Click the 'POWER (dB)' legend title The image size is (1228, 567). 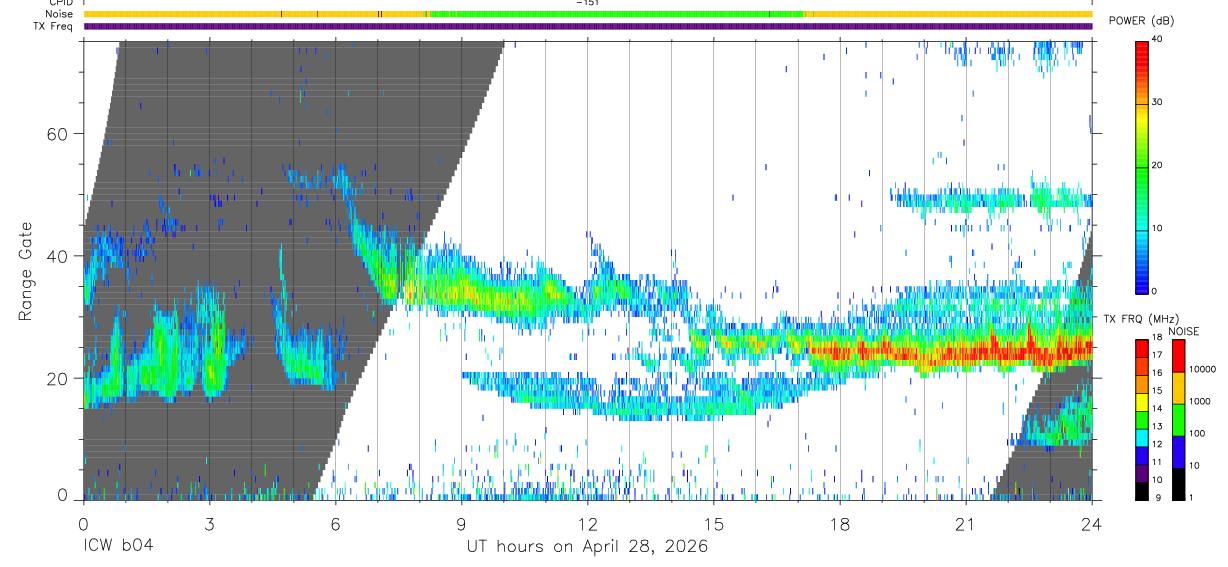coord(1141,21)
